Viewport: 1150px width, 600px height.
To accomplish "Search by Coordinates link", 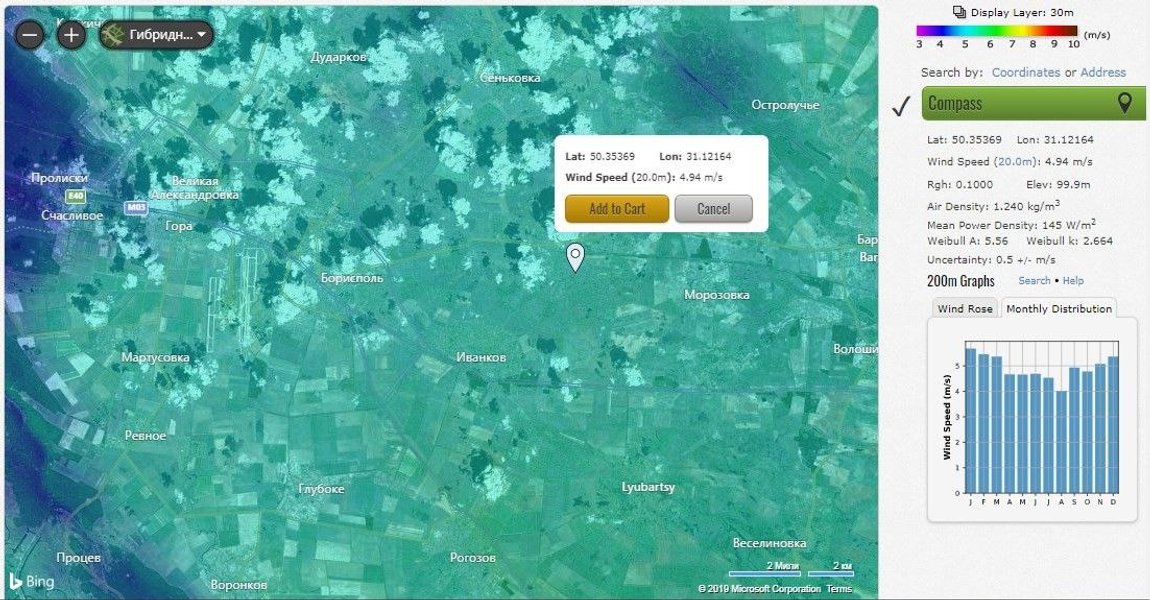I will pyautogui.click(x=1025, y=72).
